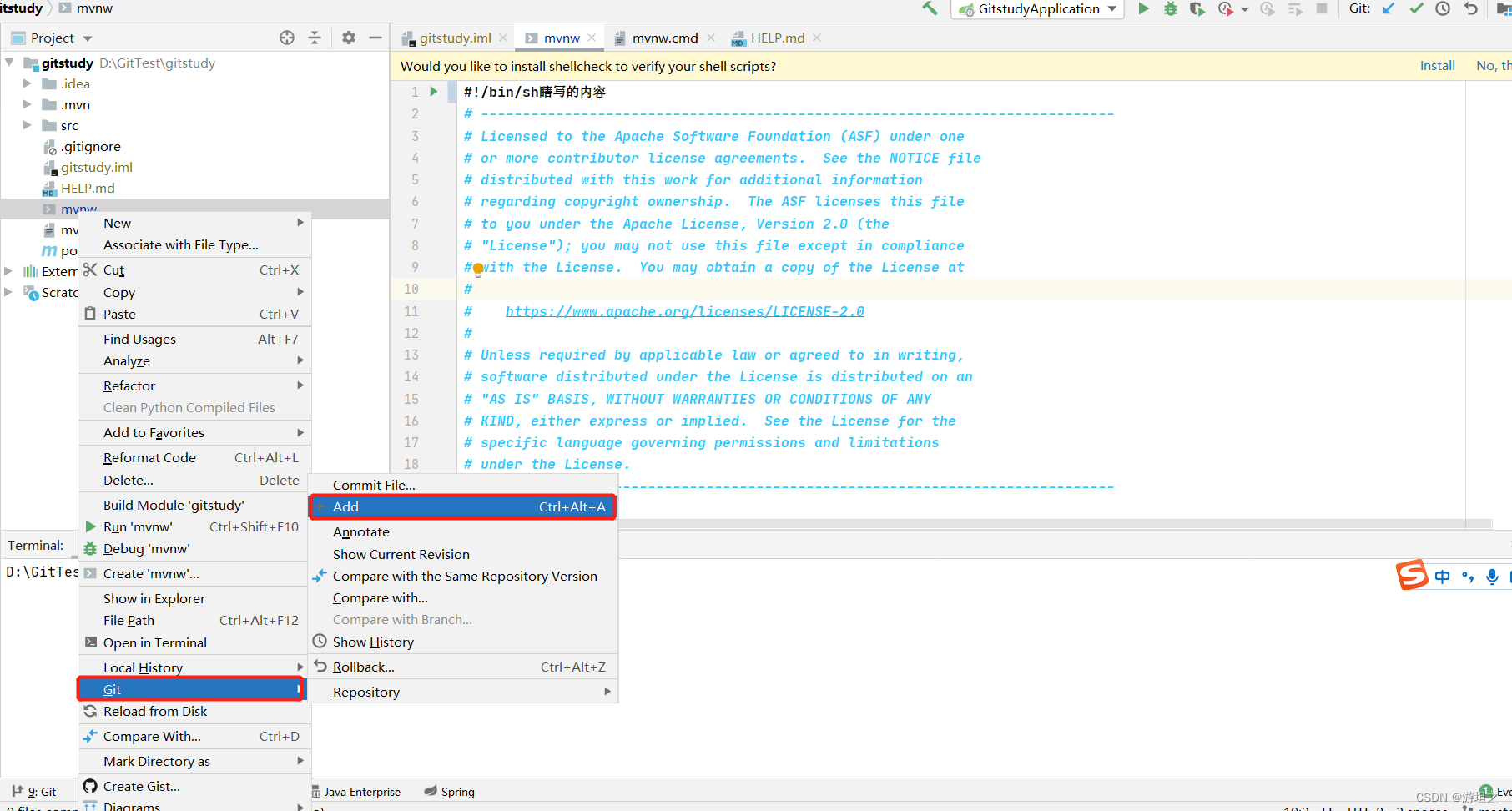
Task: Expand the Refactor submenu
Action: click(194, 386)
